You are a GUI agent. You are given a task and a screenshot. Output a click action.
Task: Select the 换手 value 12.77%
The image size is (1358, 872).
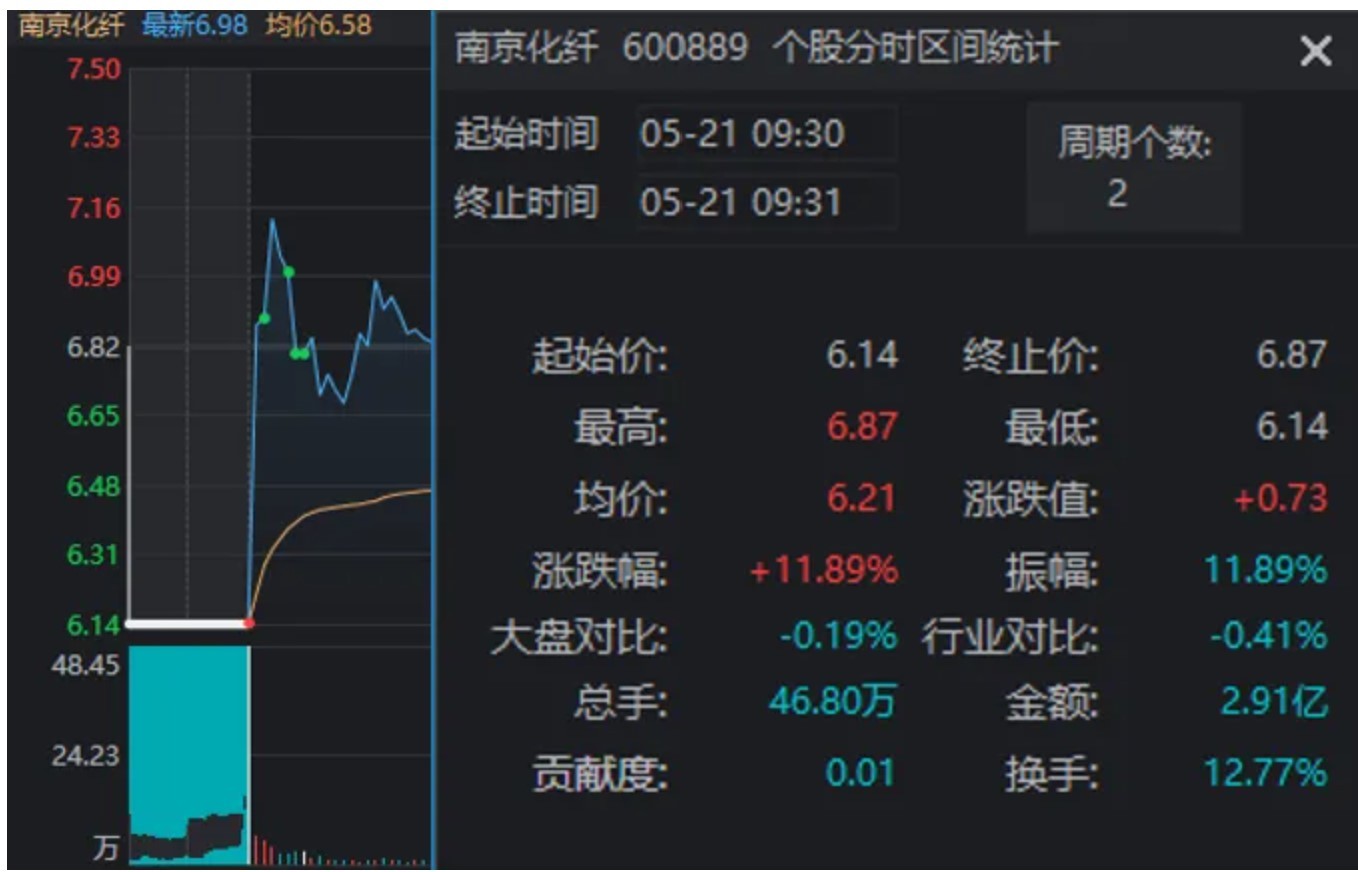(1266, 772)
